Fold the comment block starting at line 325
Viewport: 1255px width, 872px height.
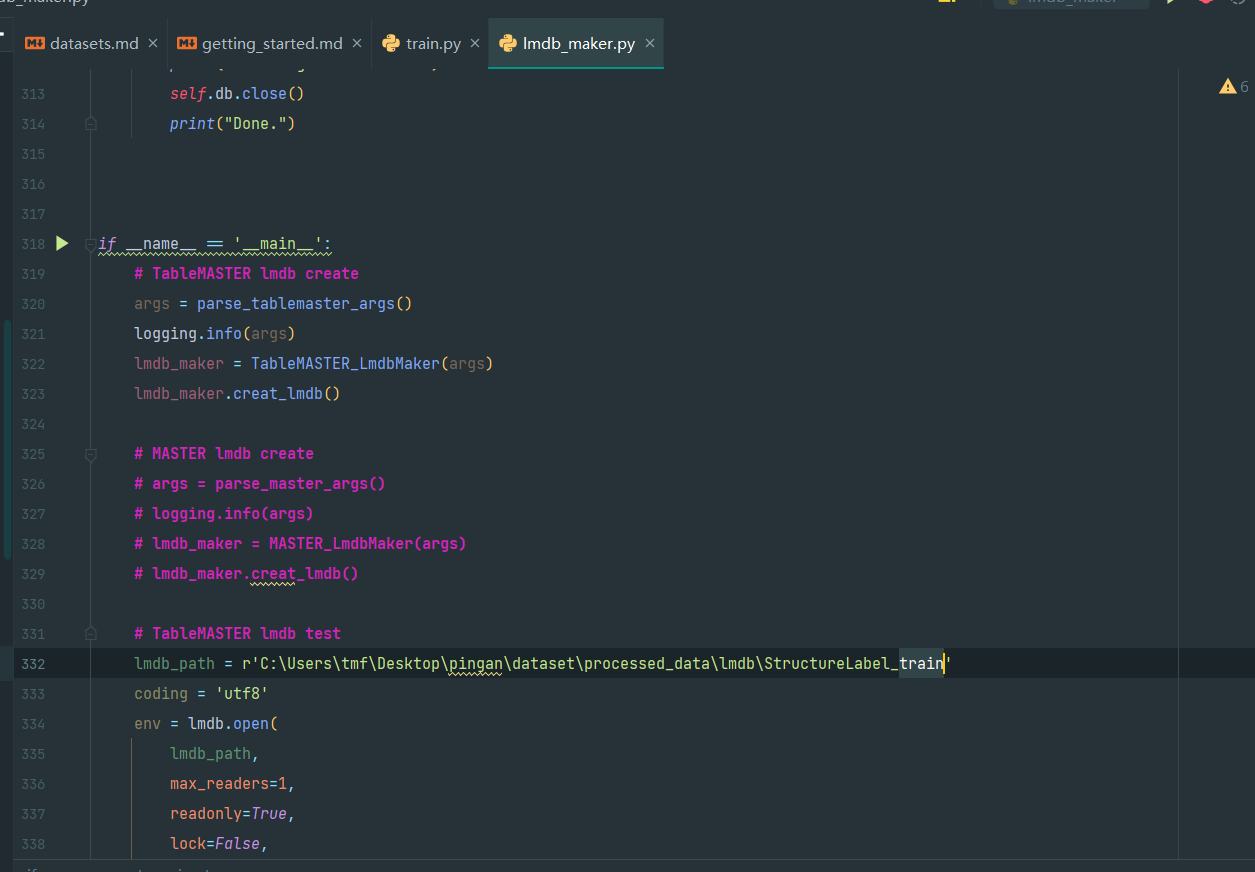pos(91,453)
